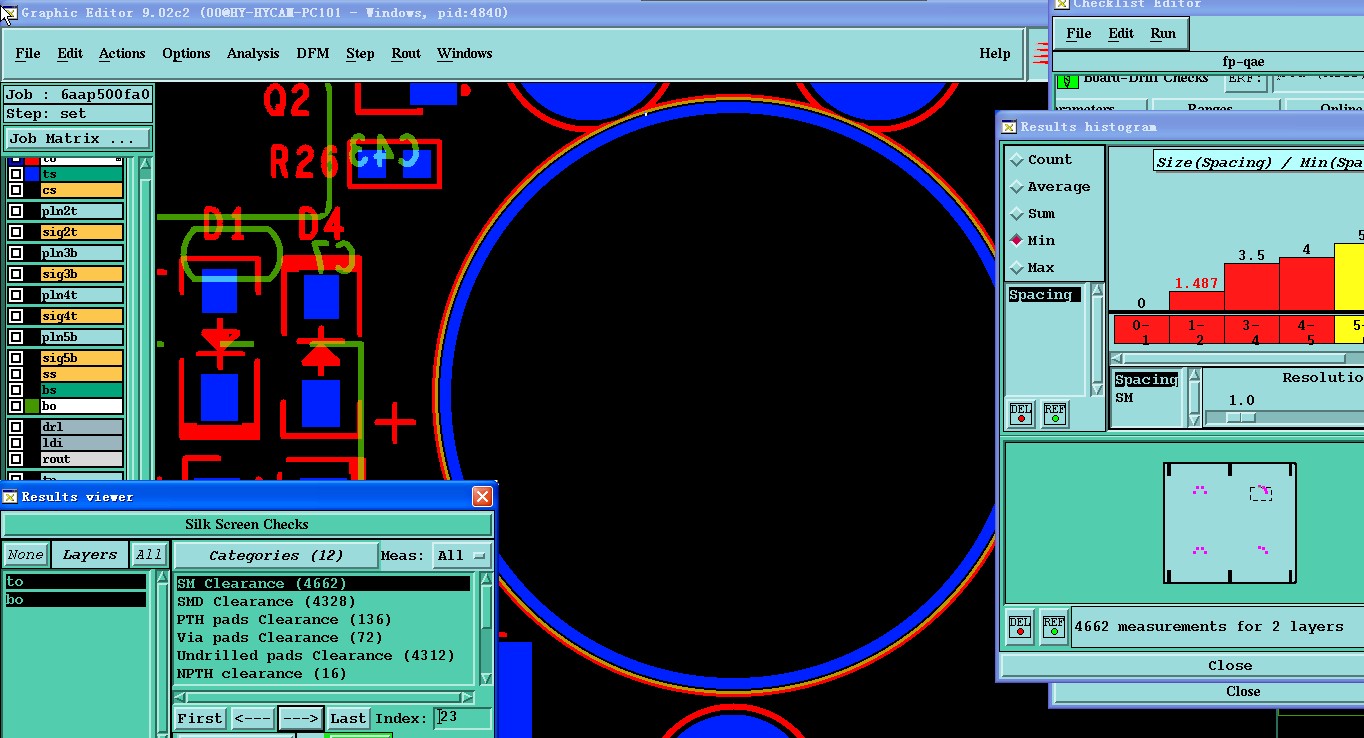1364x738 pixels.
Task: Open Graphic Editor window system menu icon
Action: 9,13
